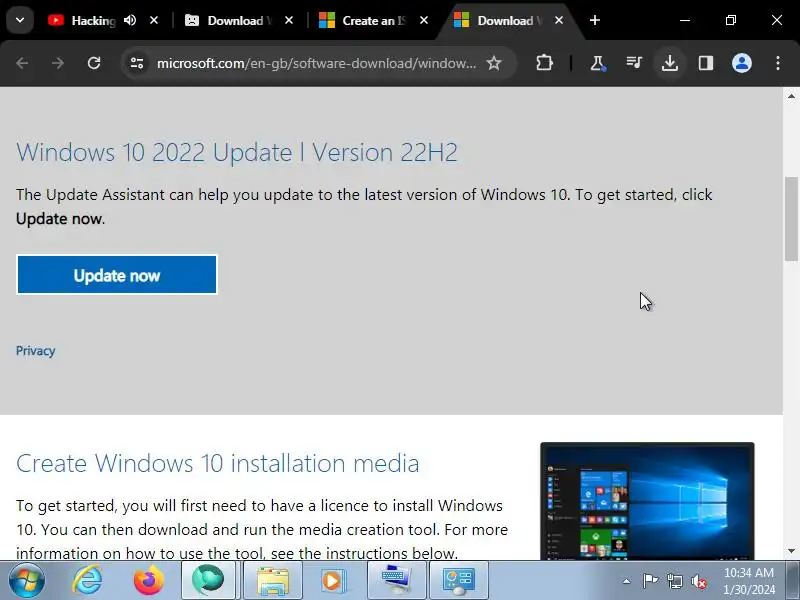Open the network tray icon
The width and height of the screenshot is (800, 600).
pos(675,581)
